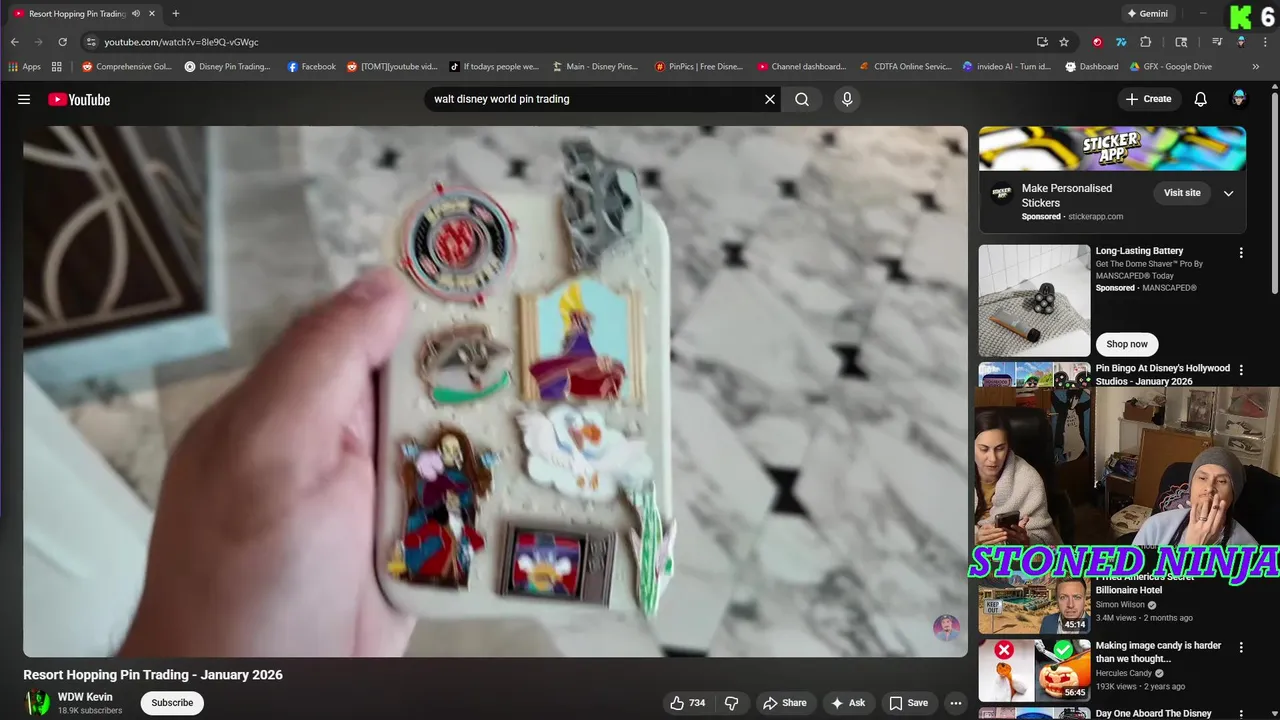The height and width of the screenshot is (720, 1280).
Task: Open StickerApp sponsored banner image
Action: click(1112, 148)
